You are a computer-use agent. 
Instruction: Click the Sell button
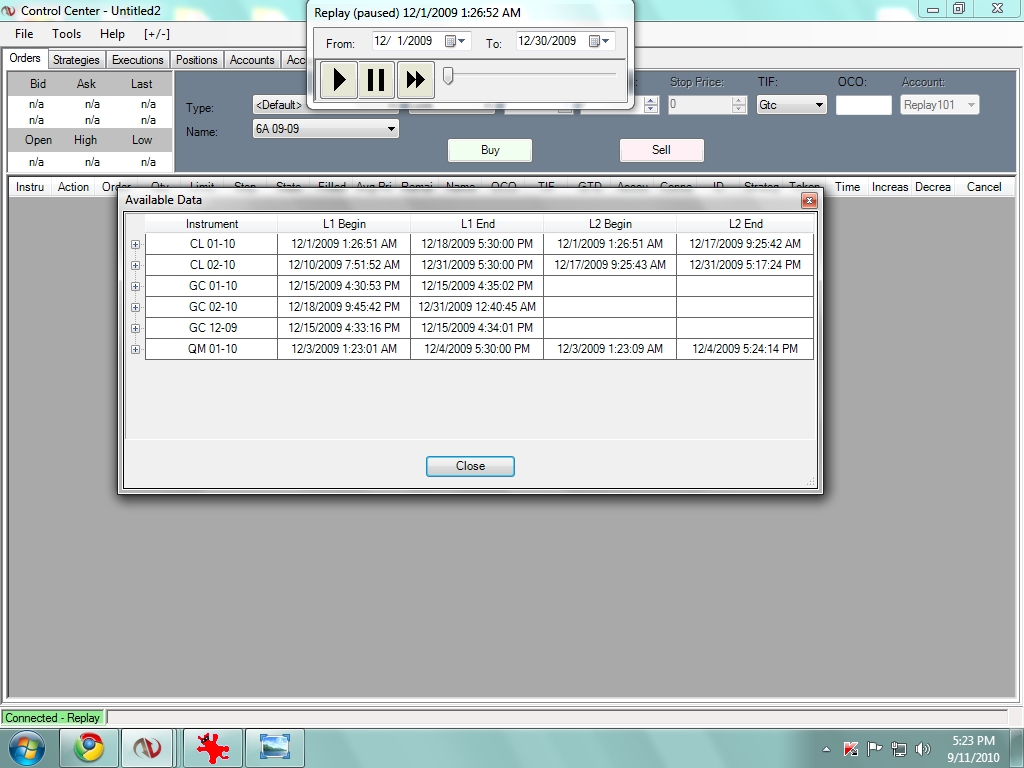662,150
